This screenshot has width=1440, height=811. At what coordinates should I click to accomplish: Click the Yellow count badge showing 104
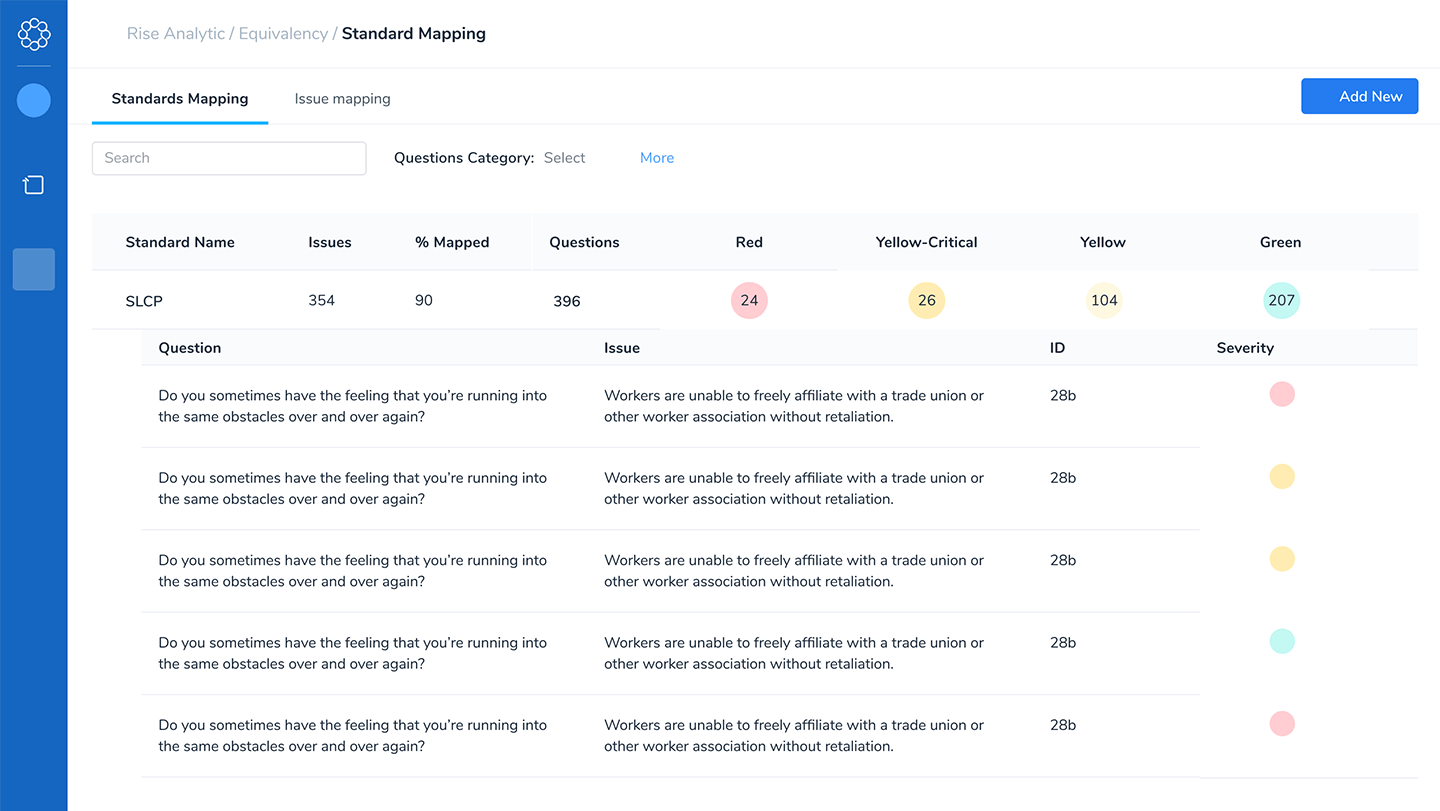[x=1104, y=300]
